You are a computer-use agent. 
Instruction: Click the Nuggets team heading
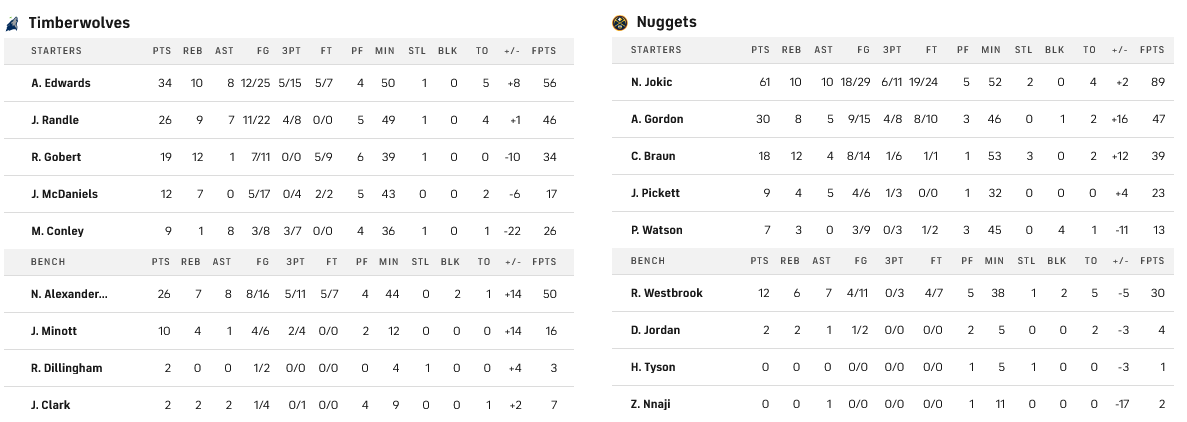point(666,22)
